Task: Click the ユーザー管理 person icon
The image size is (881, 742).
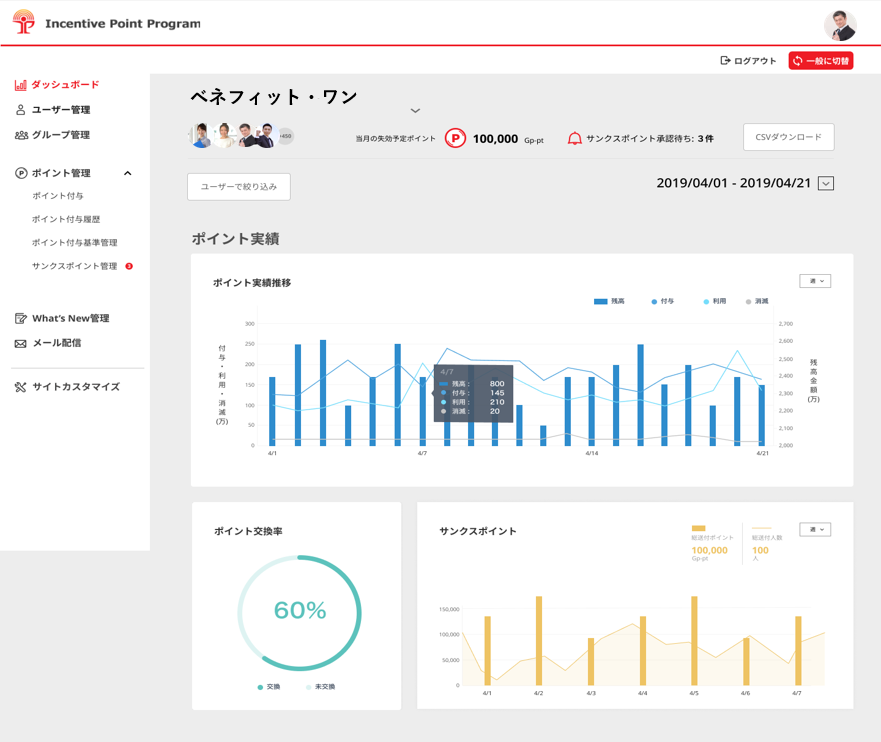Action: coord(21,110)
